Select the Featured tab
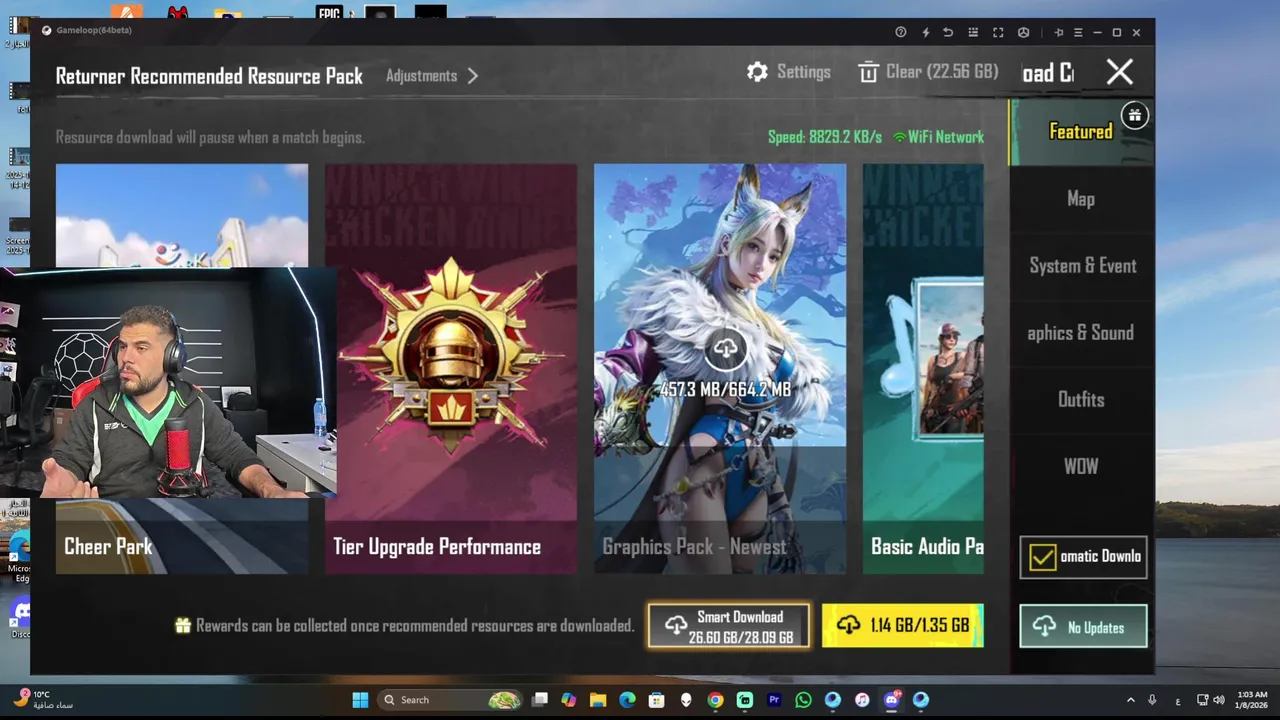The height and width of the screenshot is (720, 1280). pos(1081,132)
